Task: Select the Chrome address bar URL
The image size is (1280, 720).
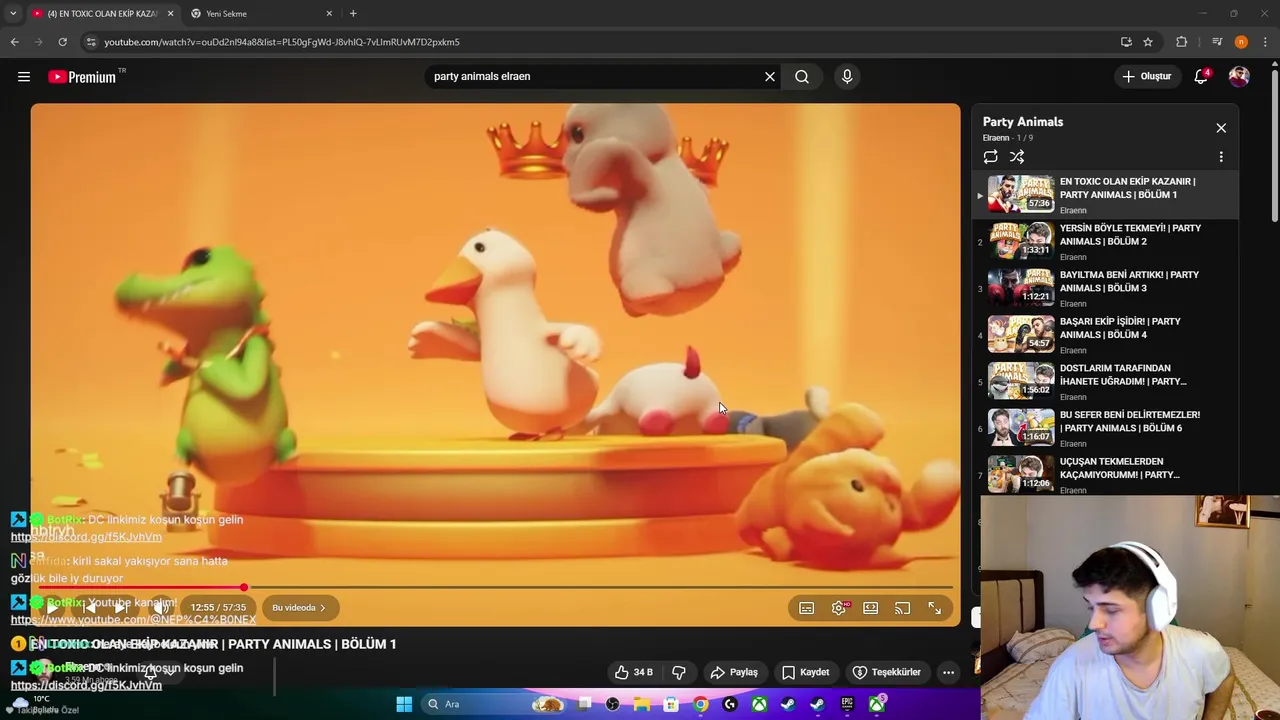Action: 282,42
